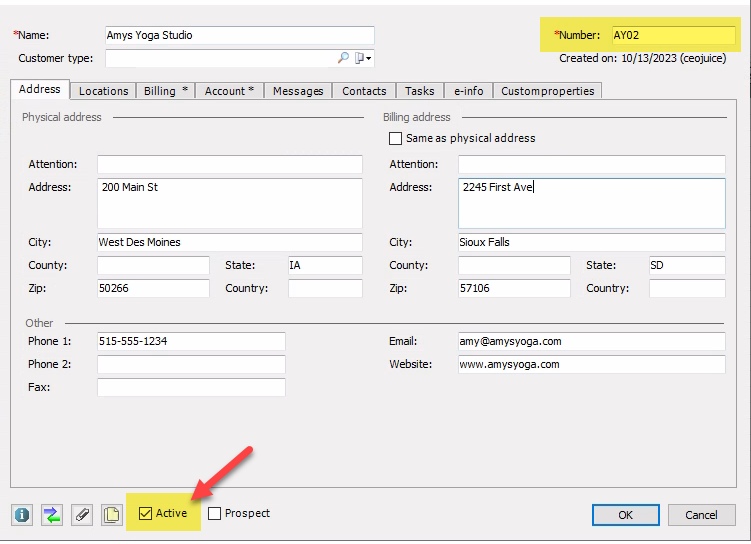
Task: Click the physical County field
Action: click(x=153, y=265)
